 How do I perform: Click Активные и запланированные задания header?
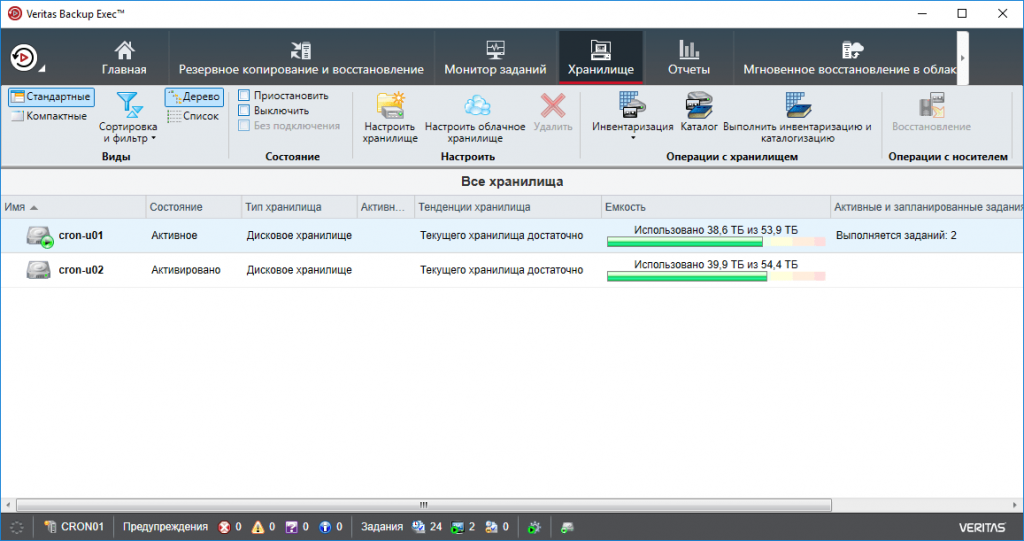tap(927, 207)
